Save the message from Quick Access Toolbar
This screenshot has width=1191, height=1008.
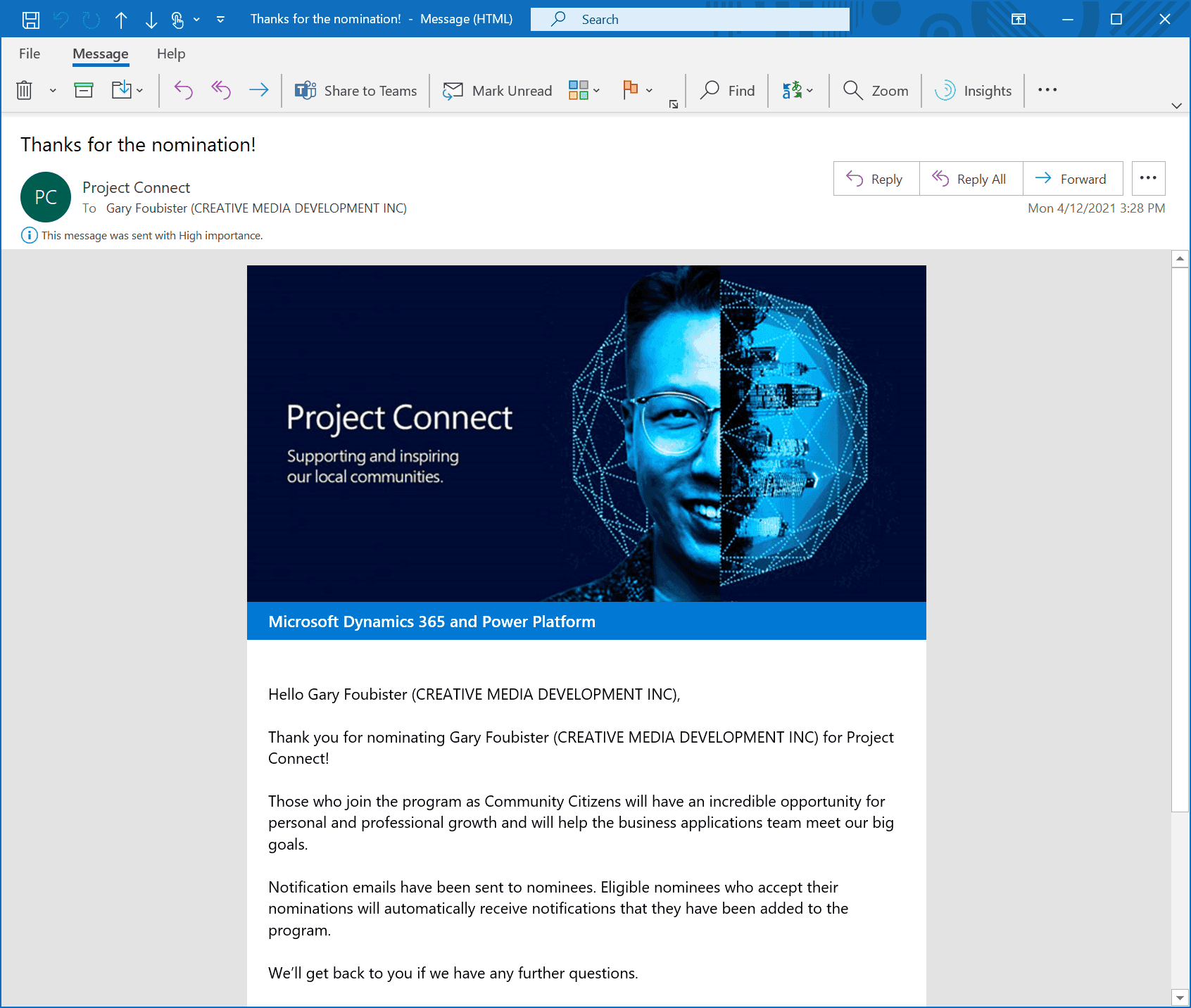tap(30, 19)
